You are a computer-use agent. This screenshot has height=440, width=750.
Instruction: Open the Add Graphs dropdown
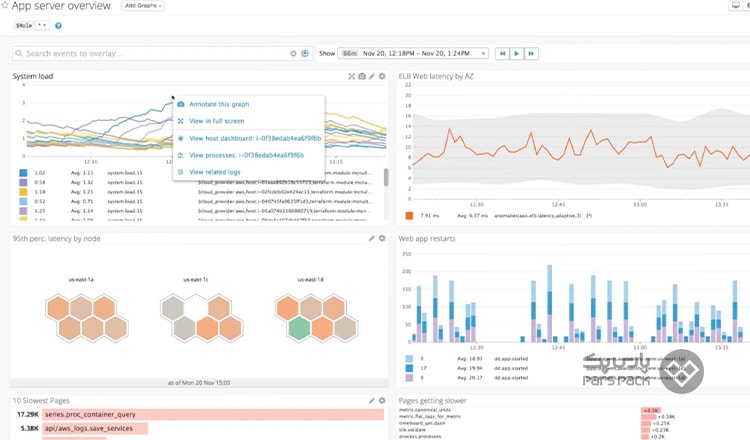143,6
